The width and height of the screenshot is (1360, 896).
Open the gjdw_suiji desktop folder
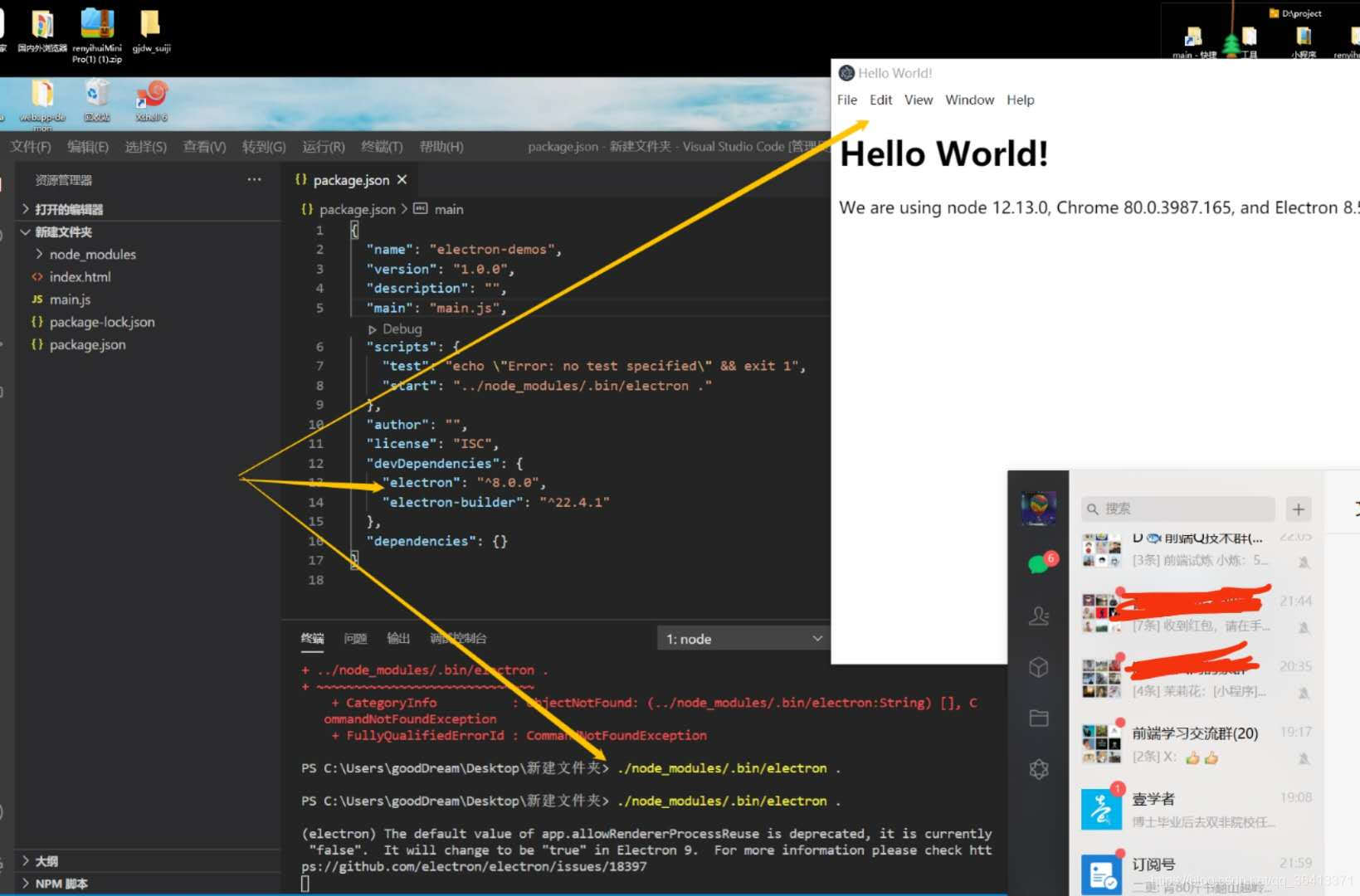pyautogui.click(x=151, y=30)
